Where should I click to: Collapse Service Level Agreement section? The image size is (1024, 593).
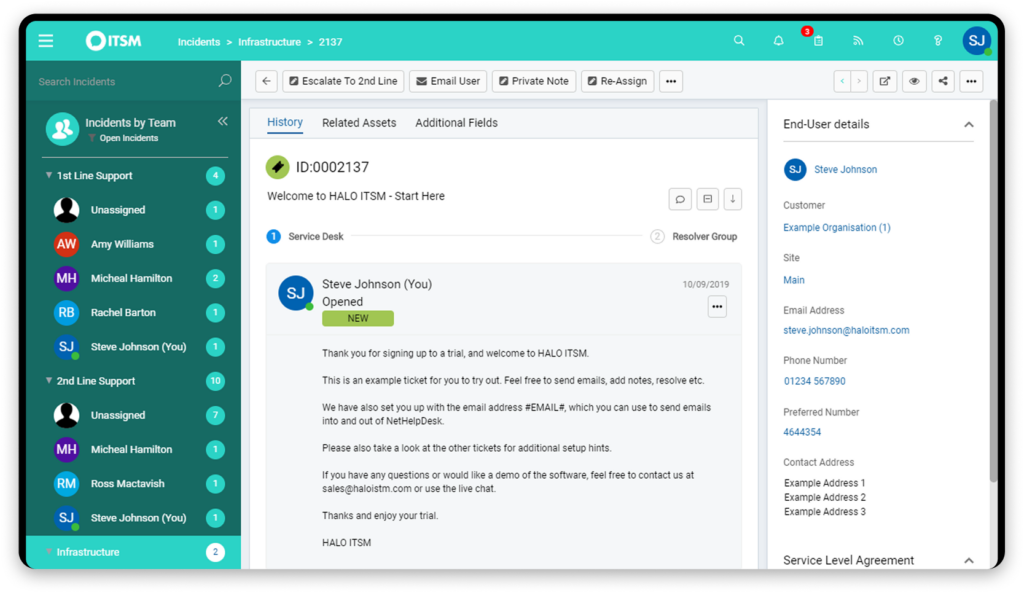click(968, 560)
